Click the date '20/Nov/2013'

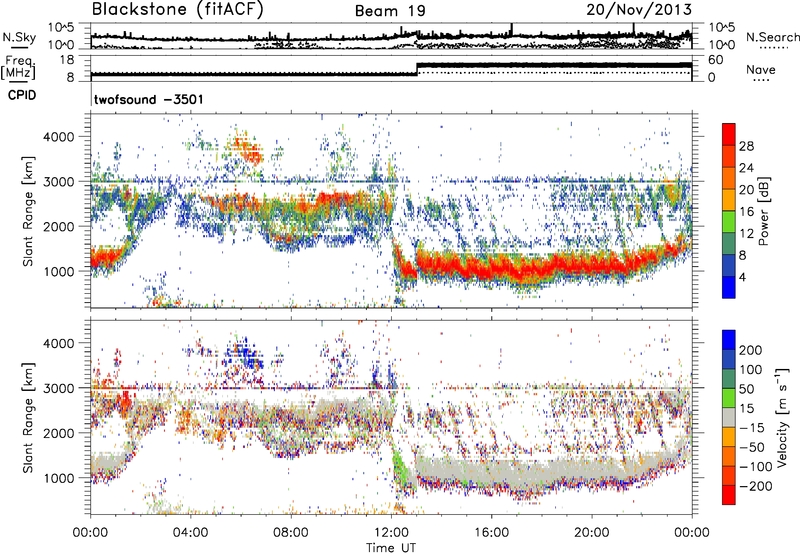pyautogui.click(x=639, y=9)
